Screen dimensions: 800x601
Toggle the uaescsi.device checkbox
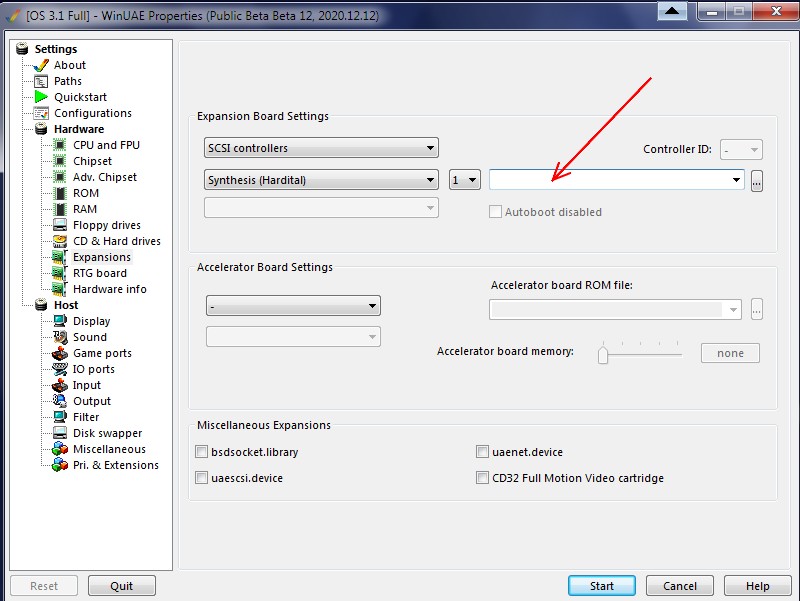[203, 478]
